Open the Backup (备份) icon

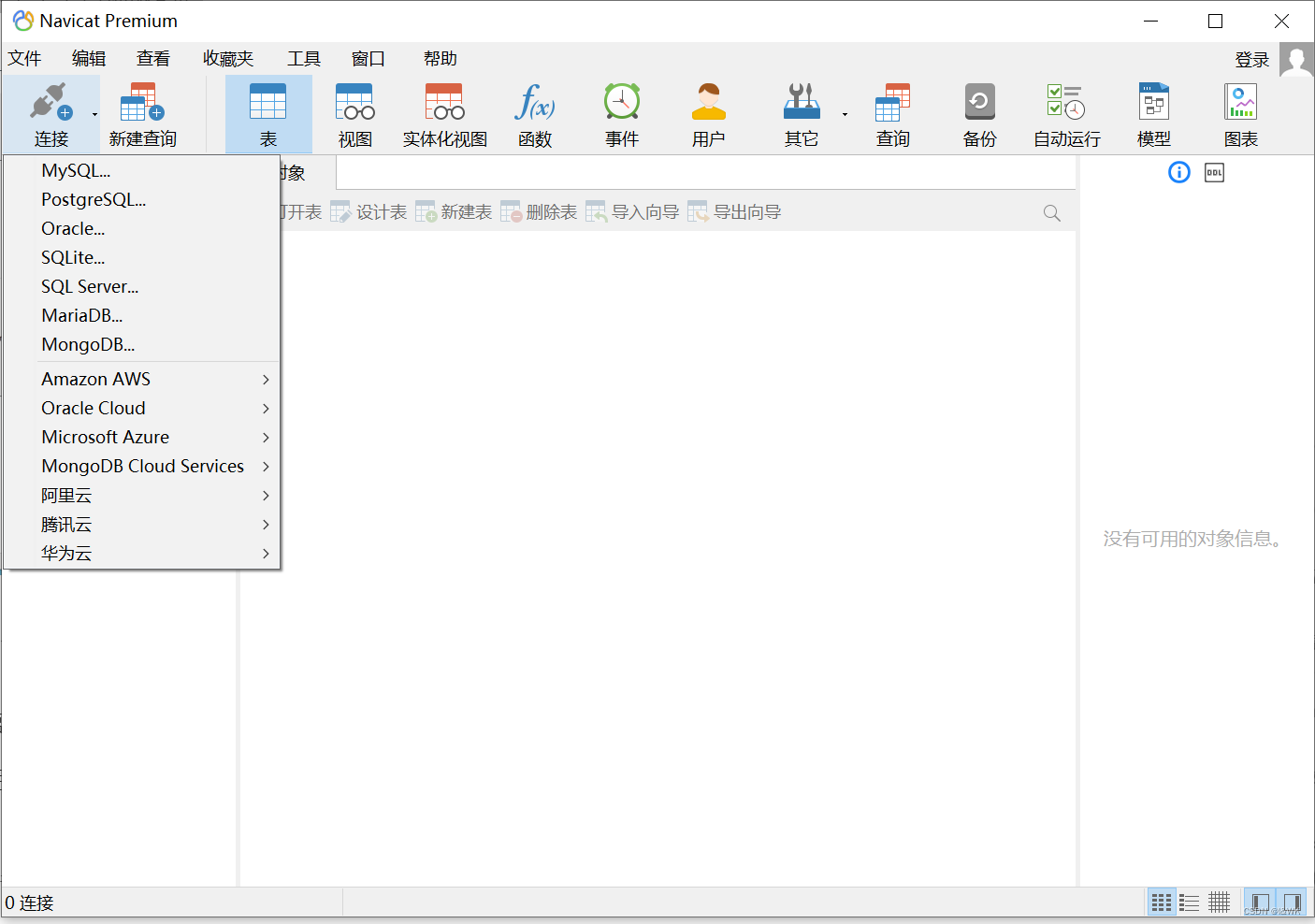tap(980, 103)
